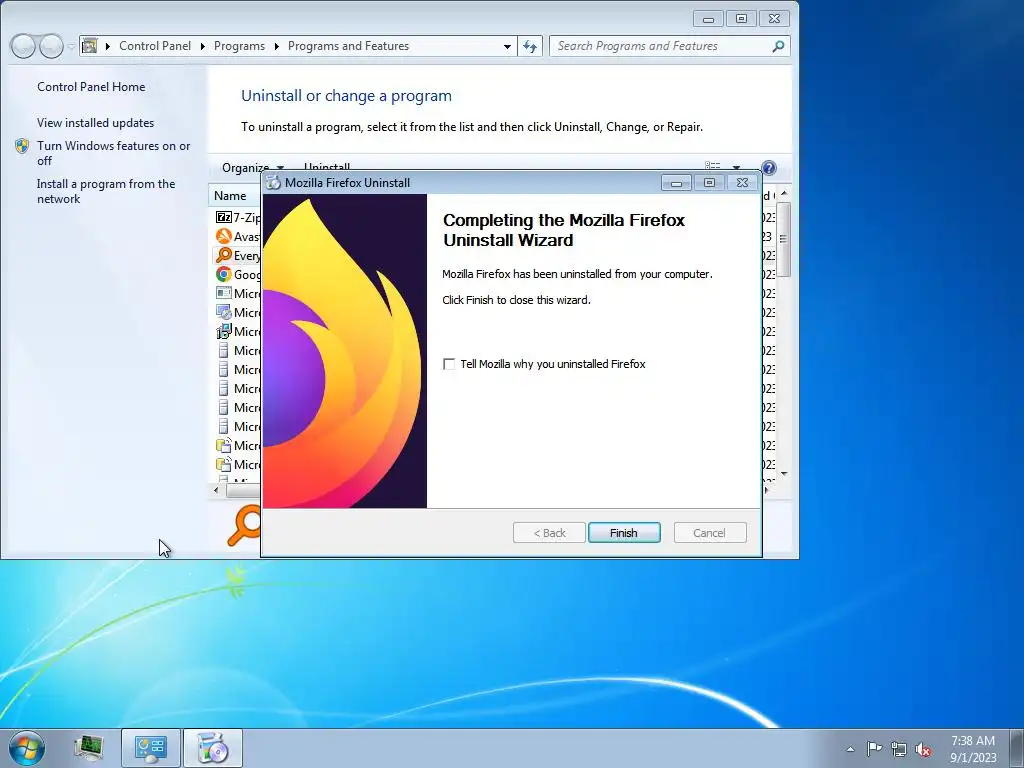Open Install a program from the network

tap(106, 191)
